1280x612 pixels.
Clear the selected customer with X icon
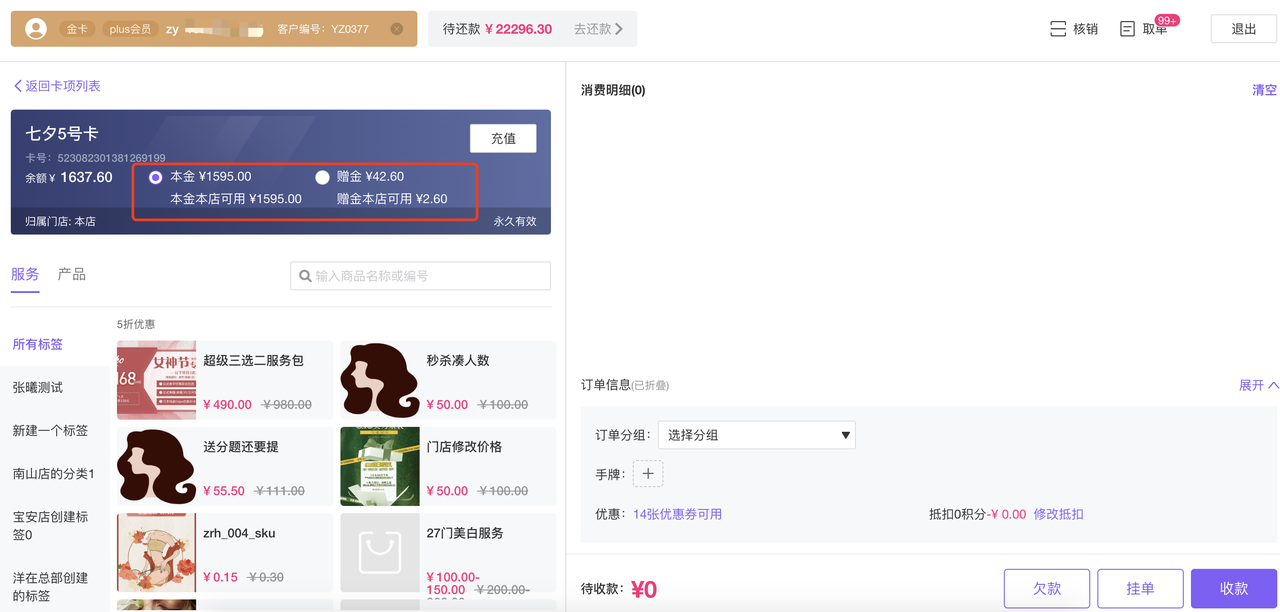click(x=397, y=29)
